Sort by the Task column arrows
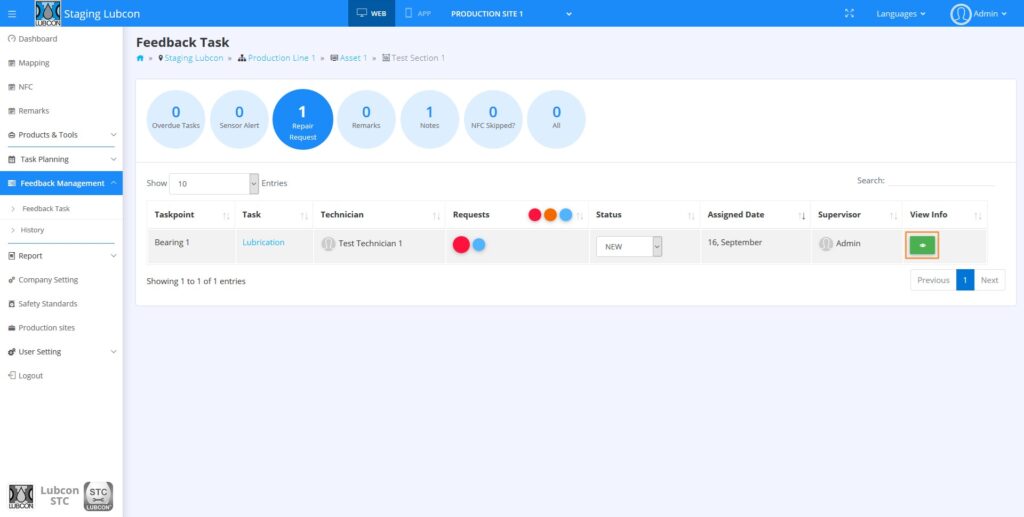Image resolution: width=1024 pixels, height=517 pixels. click(x=304, y=215)
